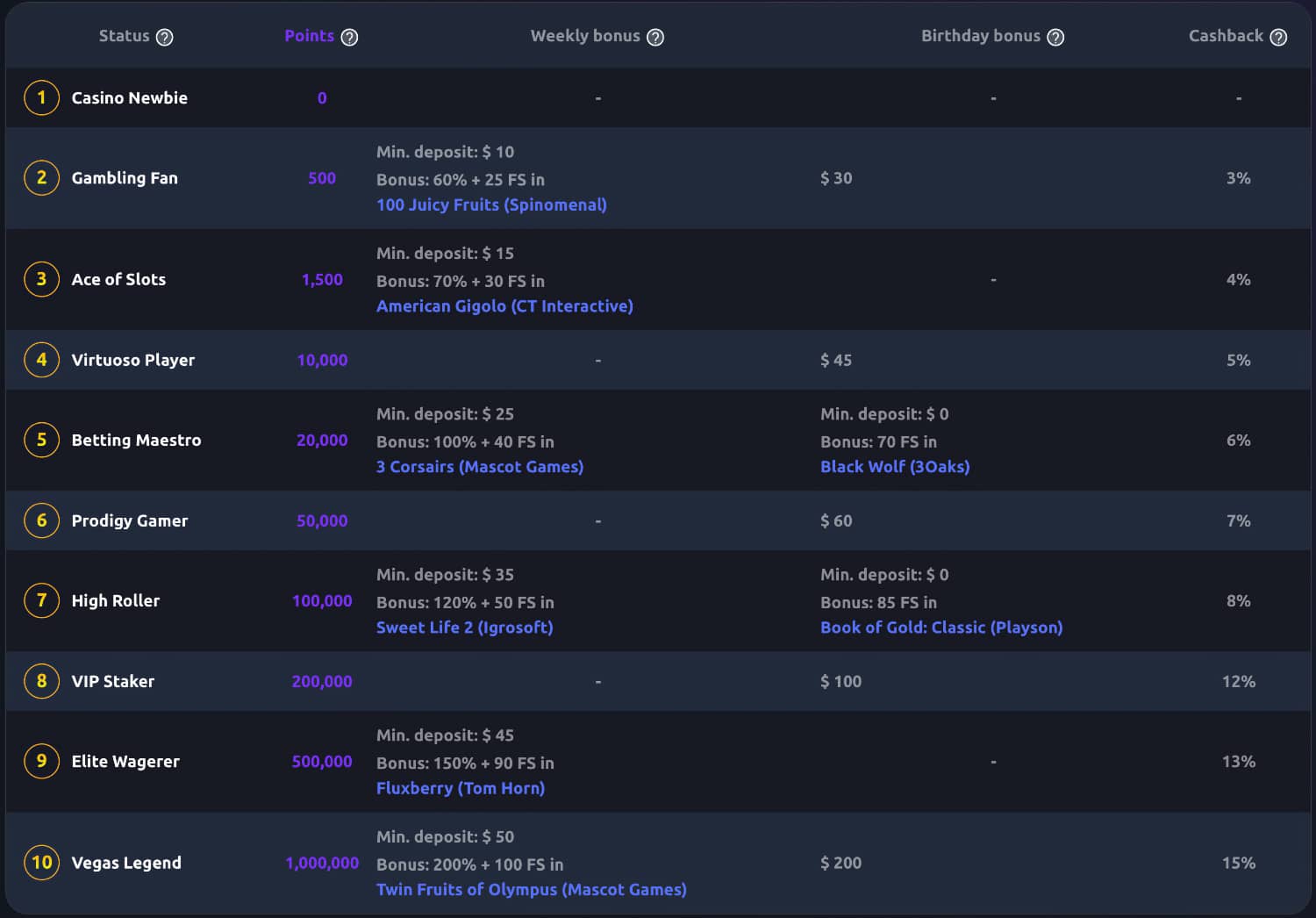1316x918 pixels.
Task: Click the Fluxberry (Tom Horn) link
Action: (460, 788)
